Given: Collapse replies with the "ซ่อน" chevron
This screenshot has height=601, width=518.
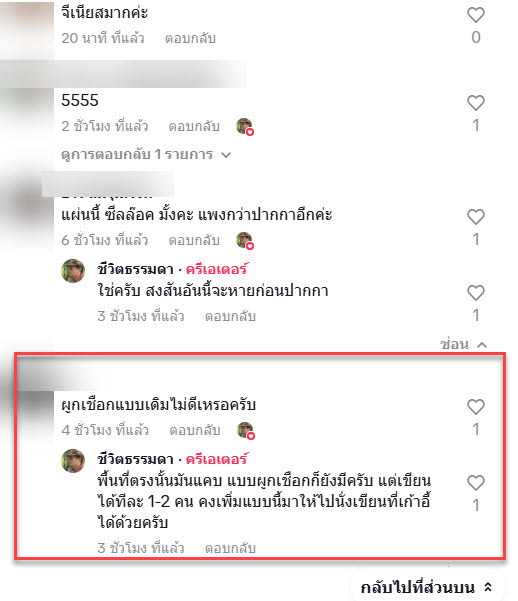Looking at the screenshot, I should 463,344.
